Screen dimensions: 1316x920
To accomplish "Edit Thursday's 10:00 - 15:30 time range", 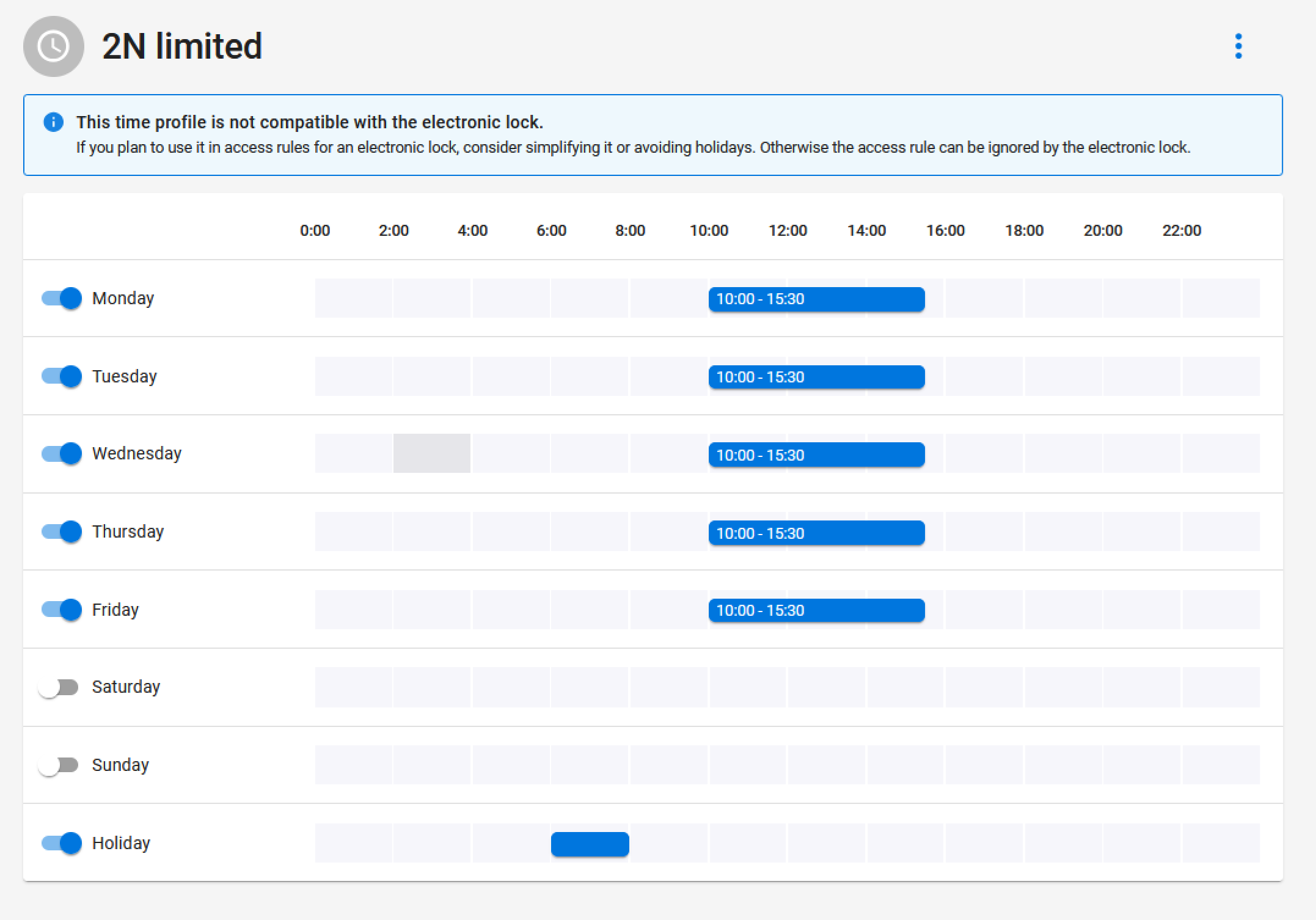I will pos(817,533).
